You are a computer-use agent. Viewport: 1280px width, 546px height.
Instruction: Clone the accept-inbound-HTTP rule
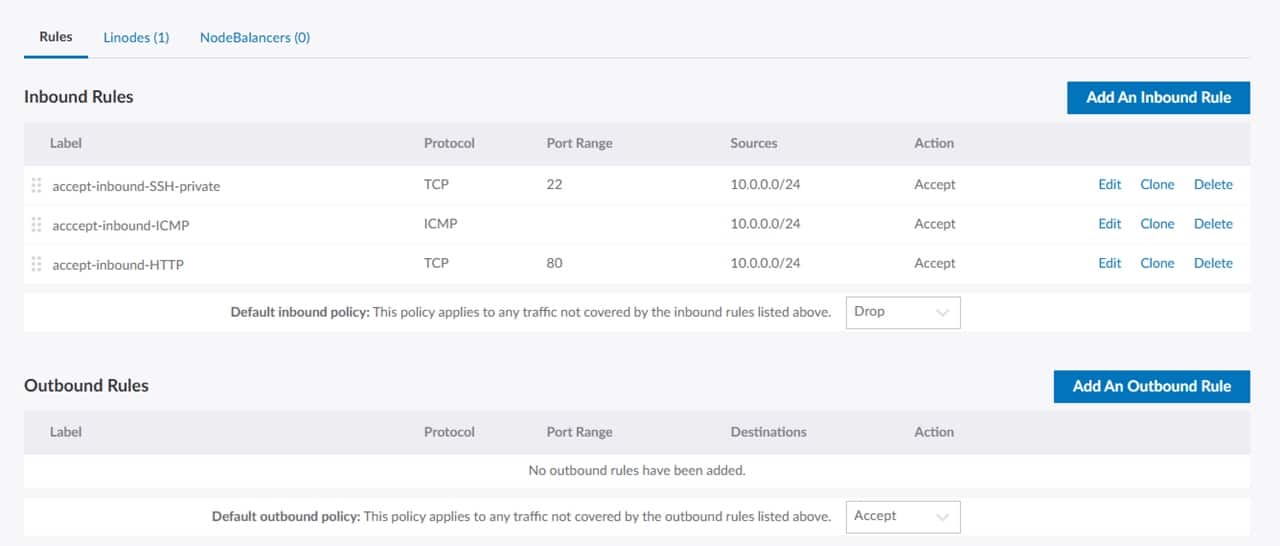point(1157,263)
